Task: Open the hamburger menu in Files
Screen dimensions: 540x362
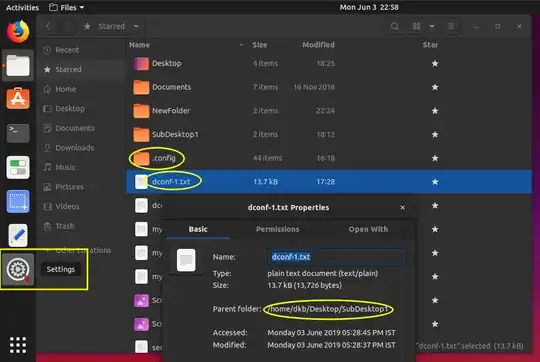Action: 450,26
